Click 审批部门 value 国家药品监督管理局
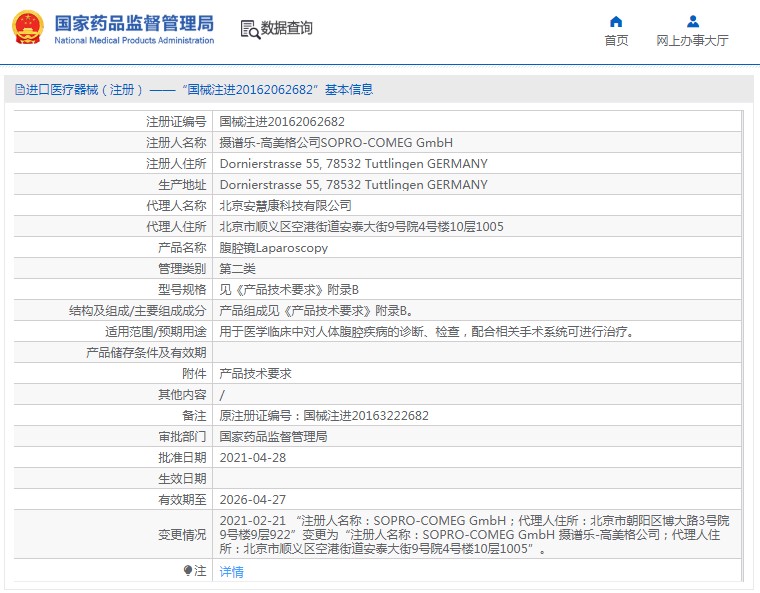This screenshot has height=593, width=760. (x=273, y=437)
